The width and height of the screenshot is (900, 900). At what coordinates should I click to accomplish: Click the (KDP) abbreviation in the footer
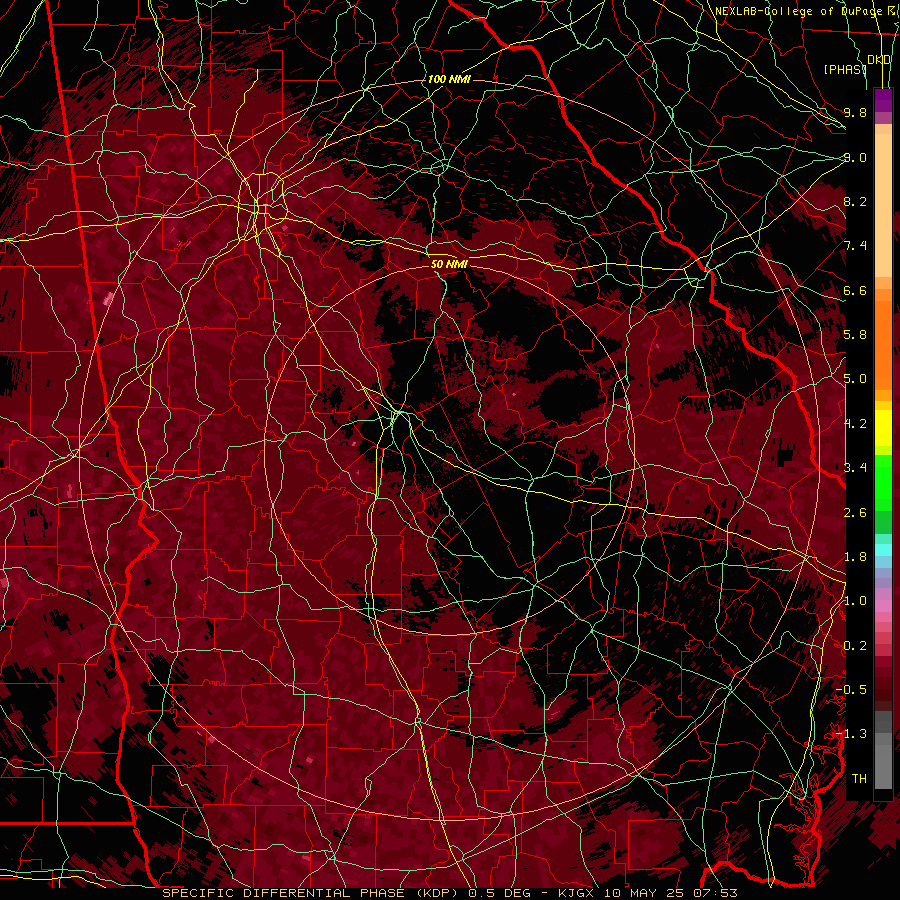click(436, 893)
